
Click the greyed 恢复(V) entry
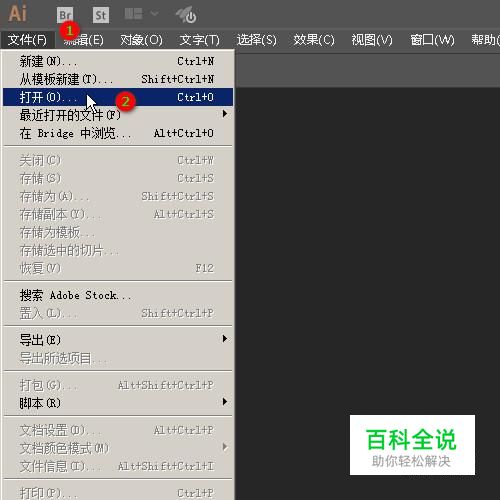point(118,268)
